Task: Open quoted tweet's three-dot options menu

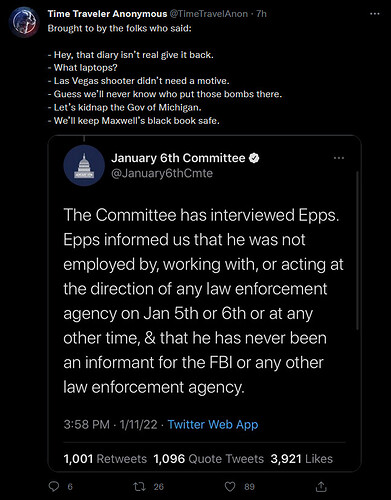Action: pos(339,158)
